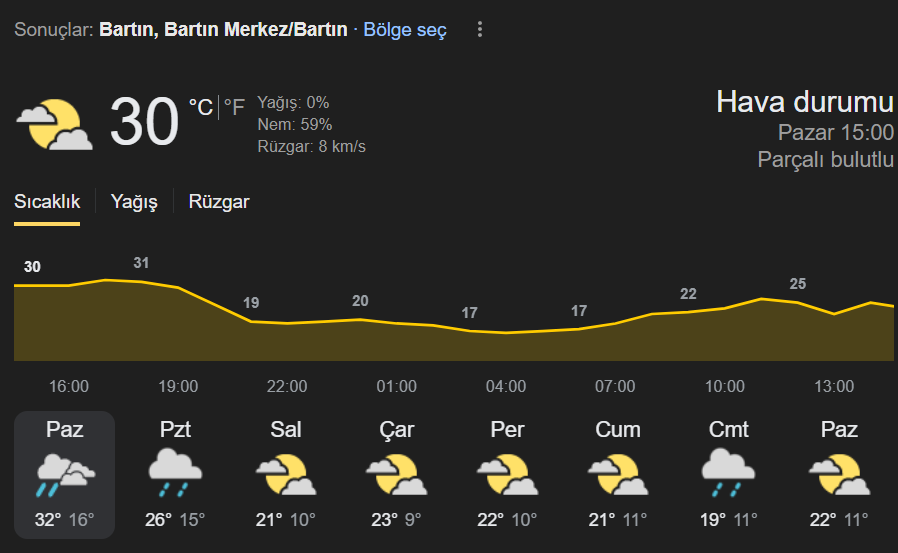Select Sal partly cloudy forecast icon
This screenshot has height=553, width=898.
[286, 474]
